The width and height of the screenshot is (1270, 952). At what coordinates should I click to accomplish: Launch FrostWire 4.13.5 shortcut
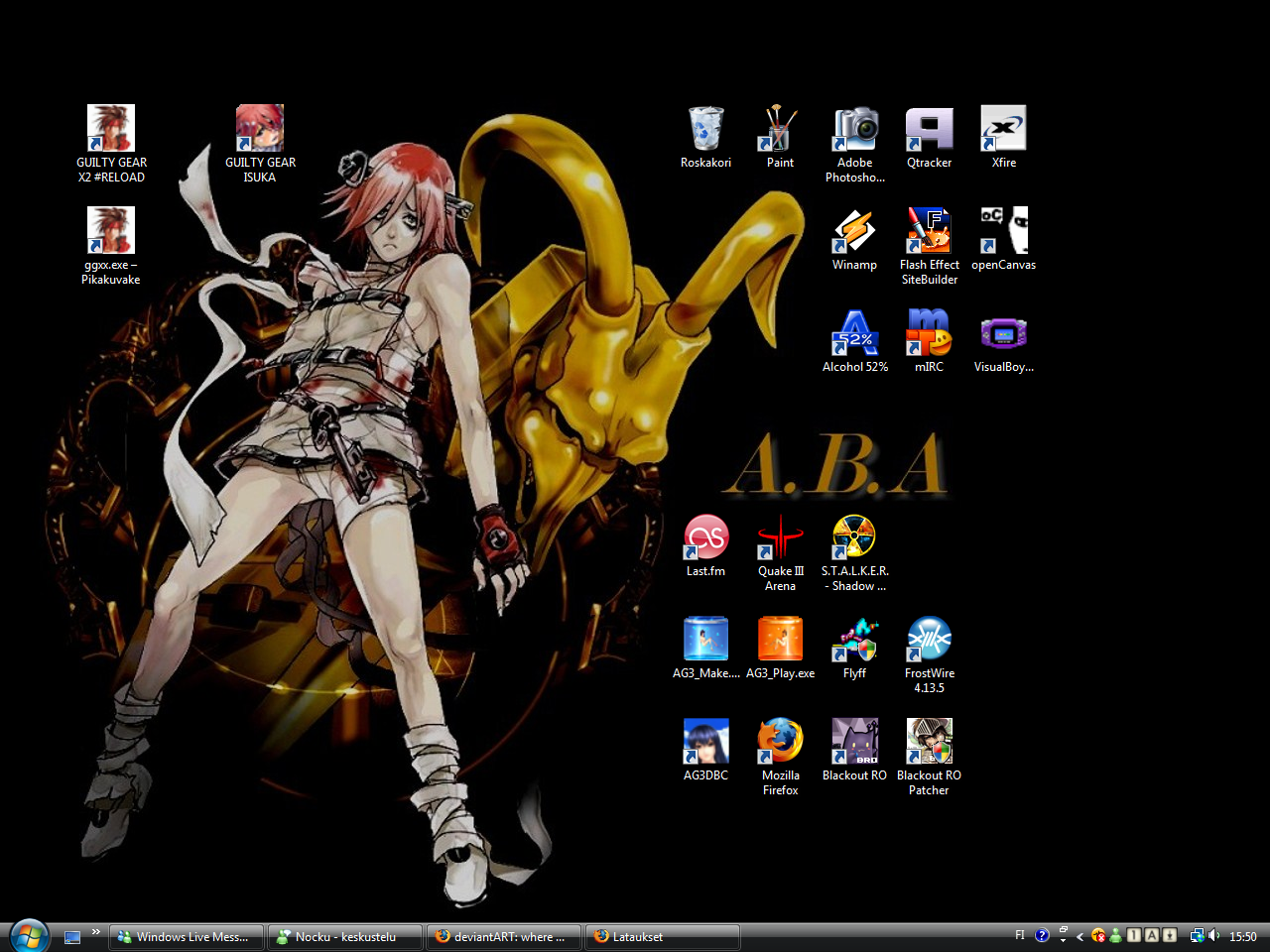930,654
